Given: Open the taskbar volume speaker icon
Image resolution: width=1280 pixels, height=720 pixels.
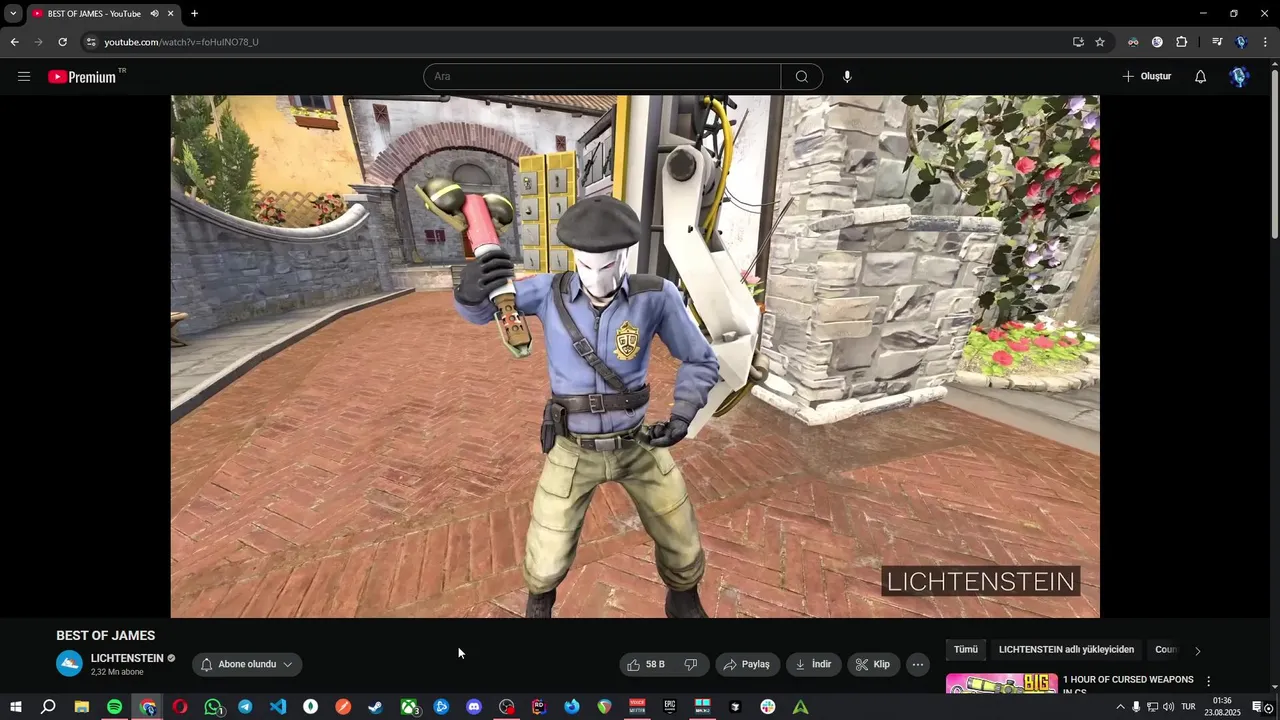Looking at the screenshot, I should tap(1168, 707).
